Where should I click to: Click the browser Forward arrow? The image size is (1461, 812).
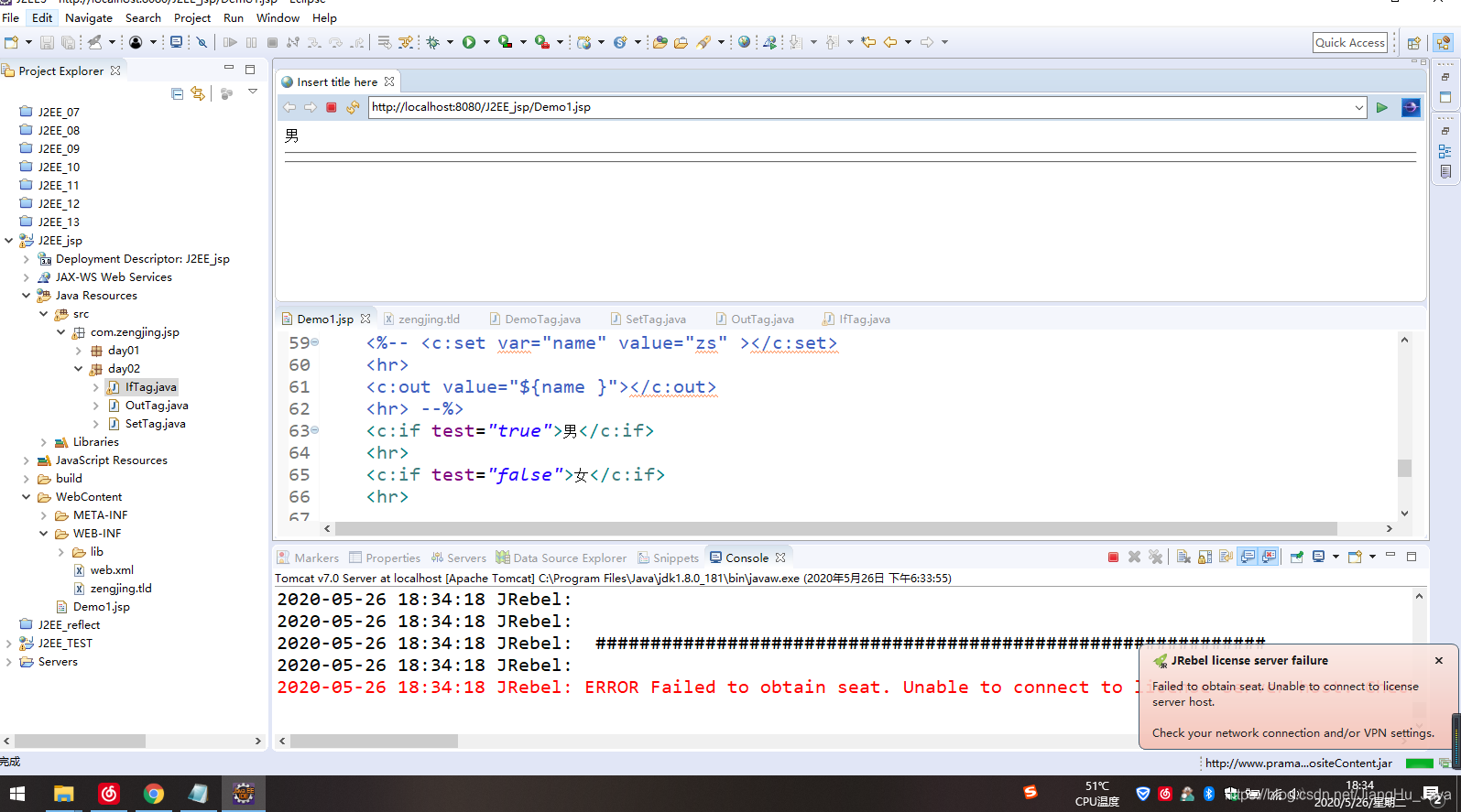(x=311, y=107)
